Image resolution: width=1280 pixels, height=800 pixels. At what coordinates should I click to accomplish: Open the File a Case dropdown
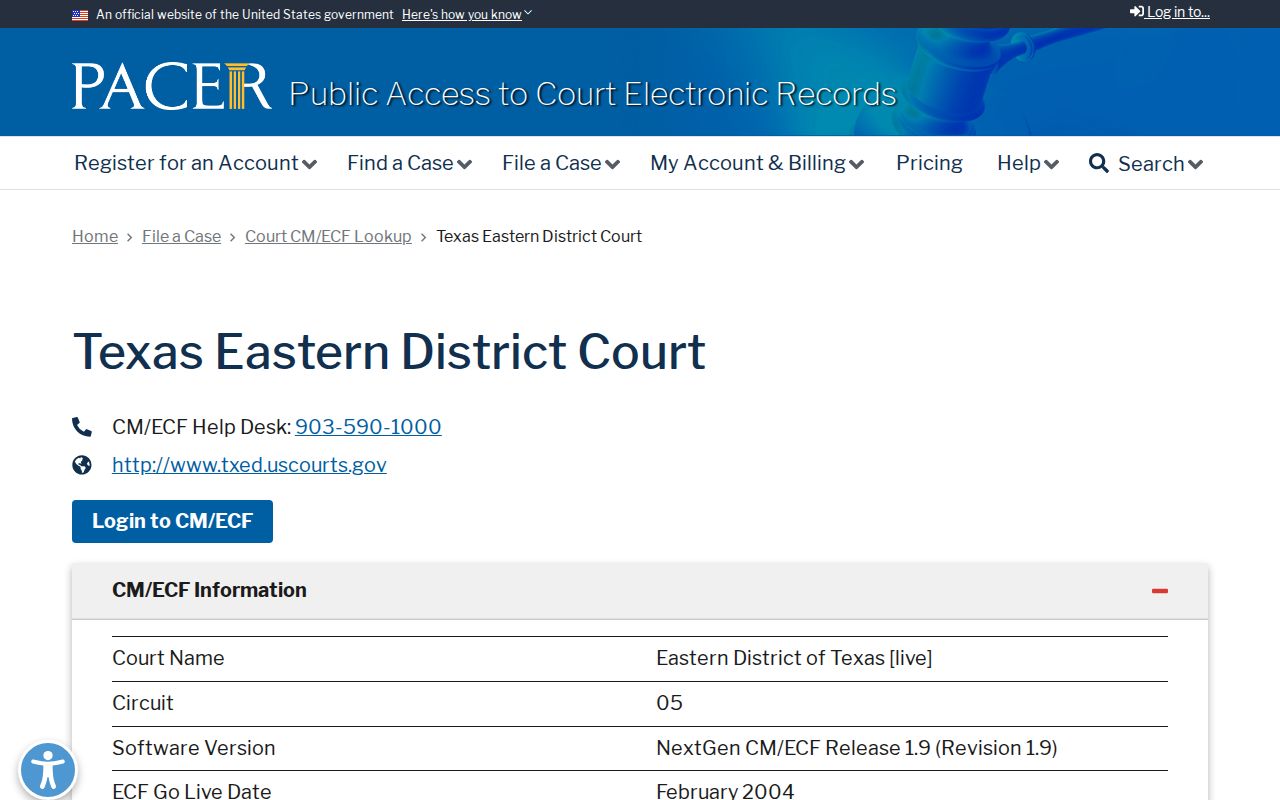coord(561,163)
